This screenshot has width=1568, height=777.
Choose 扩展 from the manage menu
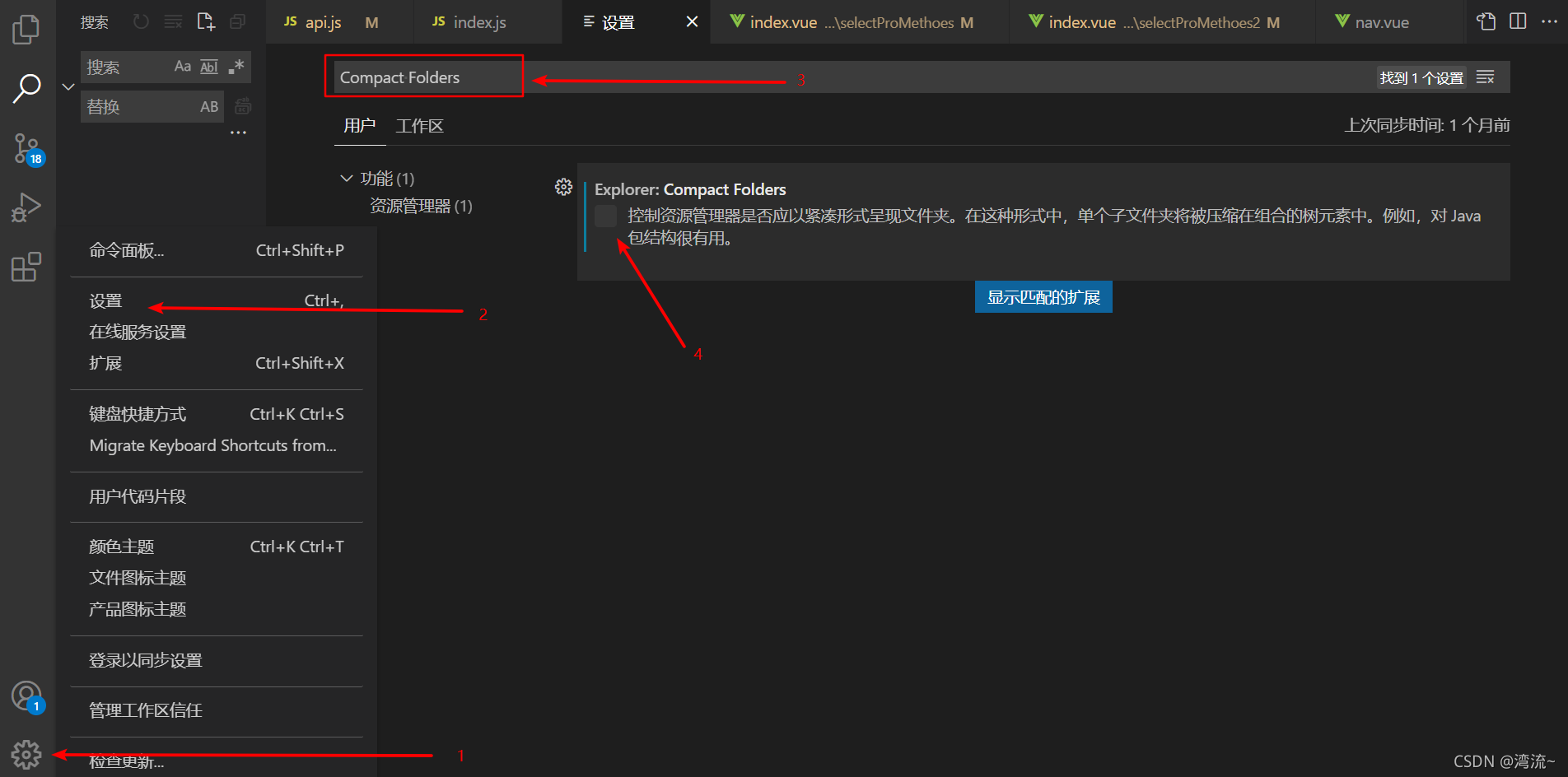point(217,363)
